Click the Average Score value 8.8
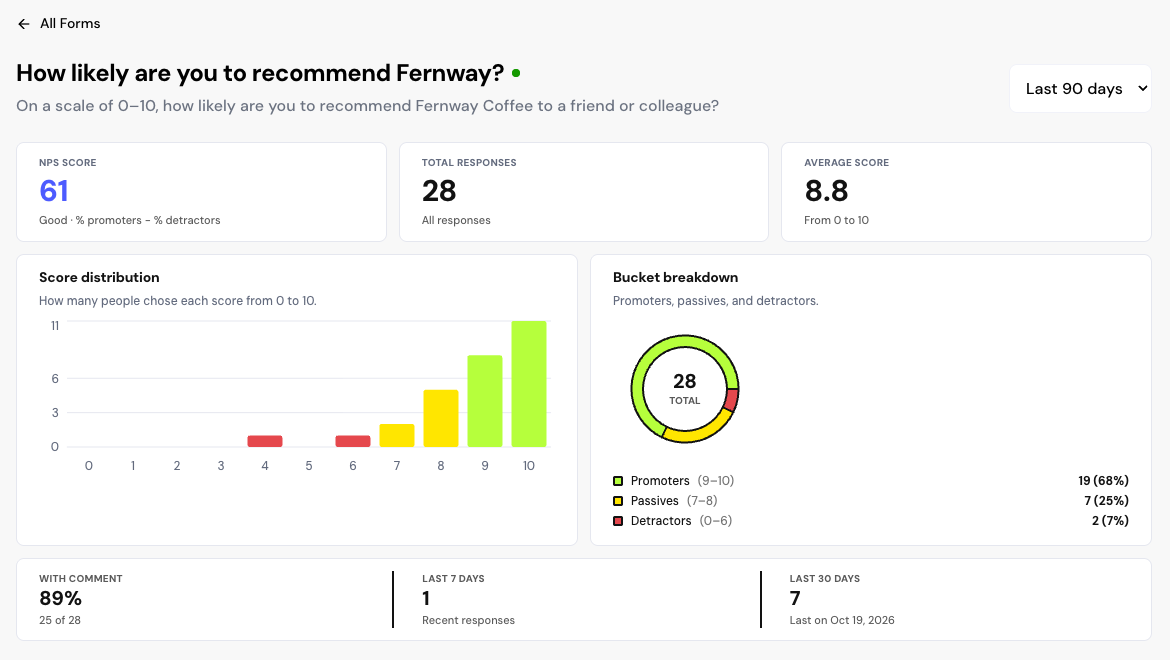The height and width of the screenshot is (660, 1170). coord(826,191)
